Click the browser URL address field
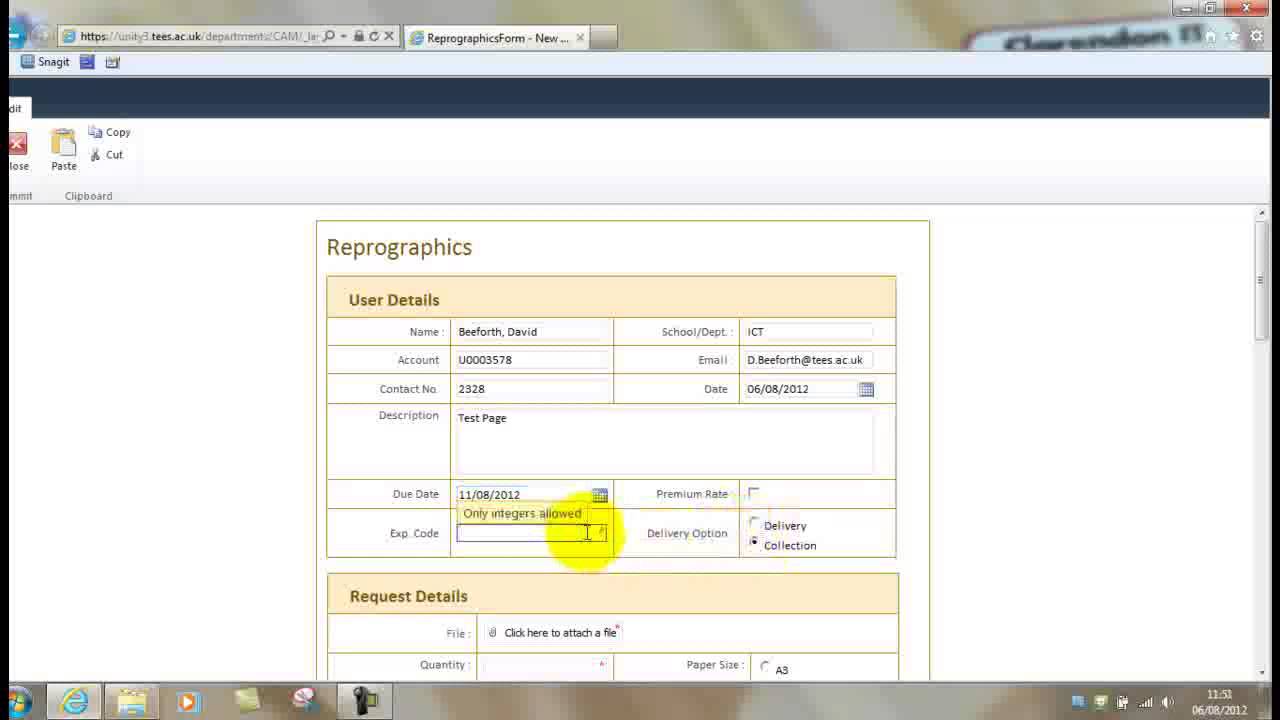This screenshot has height=720, width=1280. click(x=198, y=37)
